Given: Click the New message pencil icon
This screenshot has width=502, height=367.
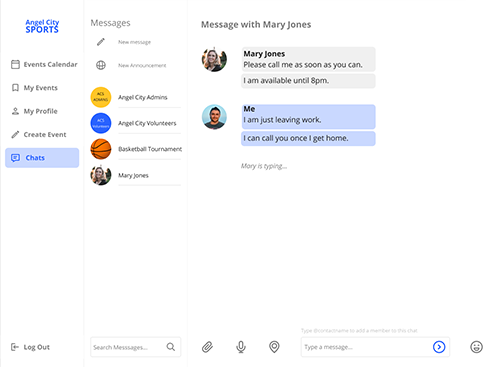Looking at the screenshot, I should [x=101, y=42].
